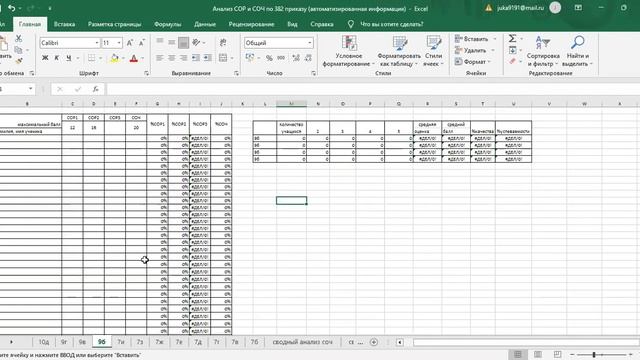The height and width of the screenshot is (360, 640).
Task: Decrease font size with the small A icon
Action: tap(142, 43)
